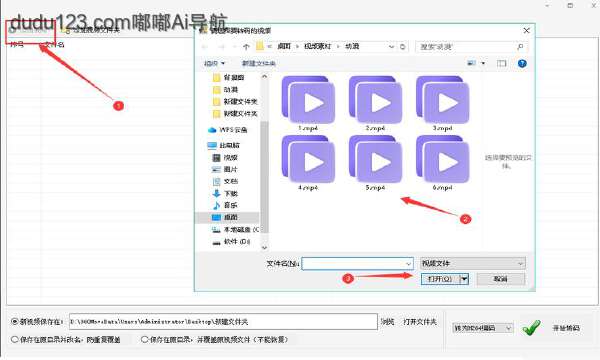This screenshot has width=600, height=360.
Task: Open the Organize menu in dialog toolbar
Action: [214, 64]
